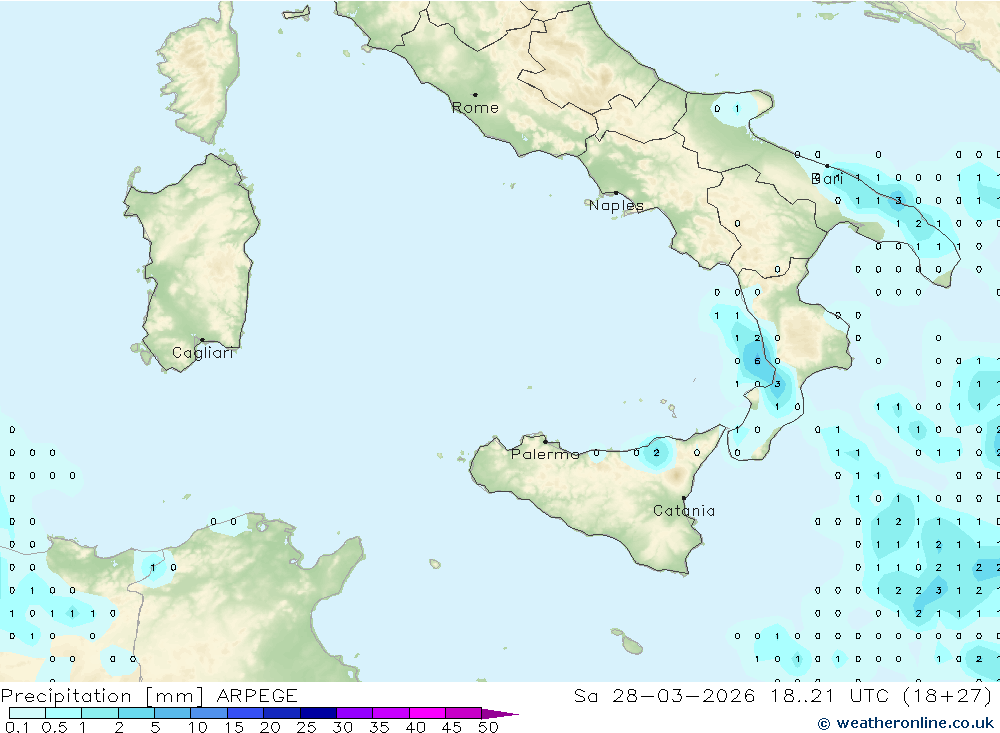Viewport: 1000px width, 733px height.
Task: Select the legend swatch between 10 and 15
Action: point(209,713)
